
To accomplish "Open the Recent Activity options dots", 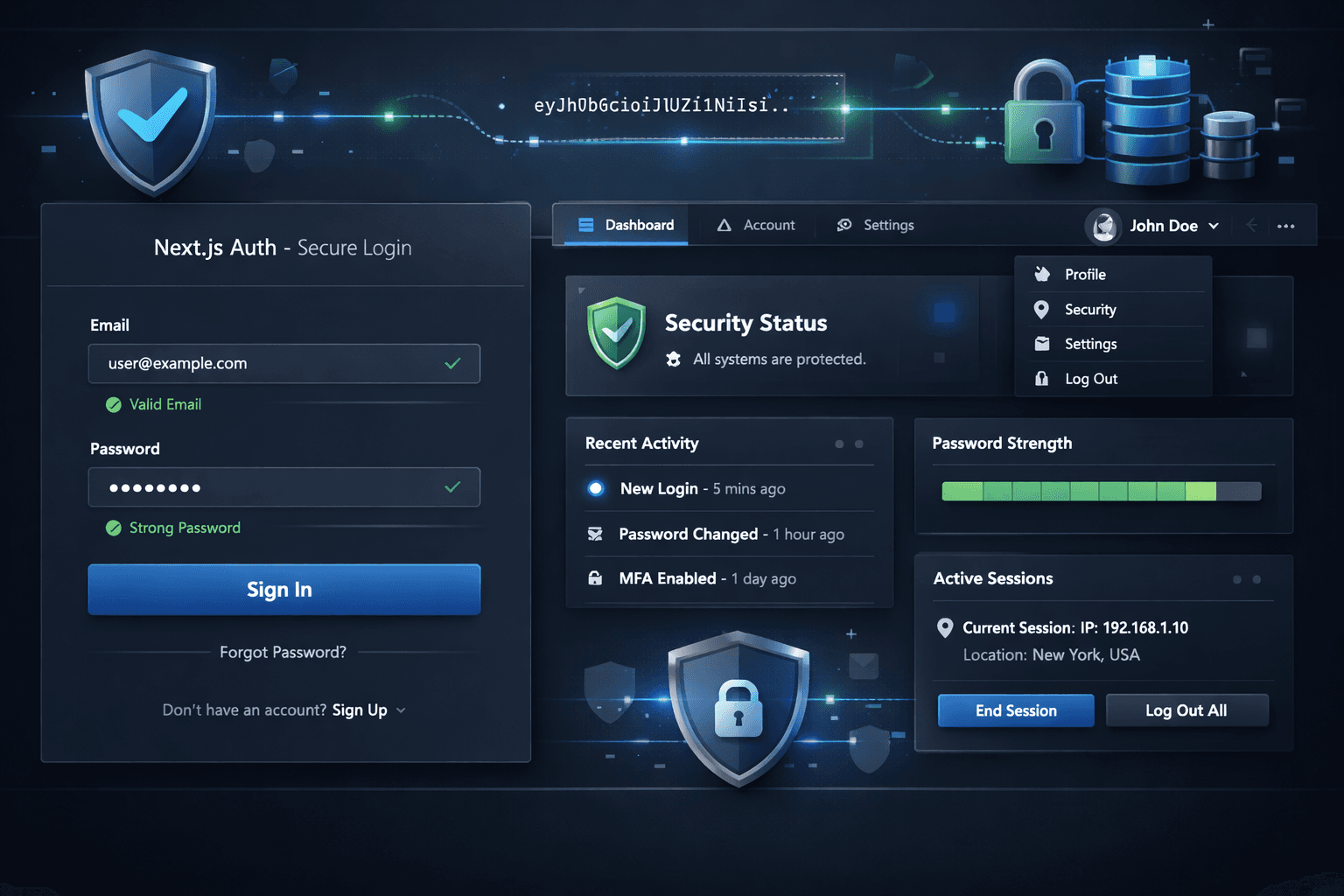I will pyautogui.click(x=848, y=444).
